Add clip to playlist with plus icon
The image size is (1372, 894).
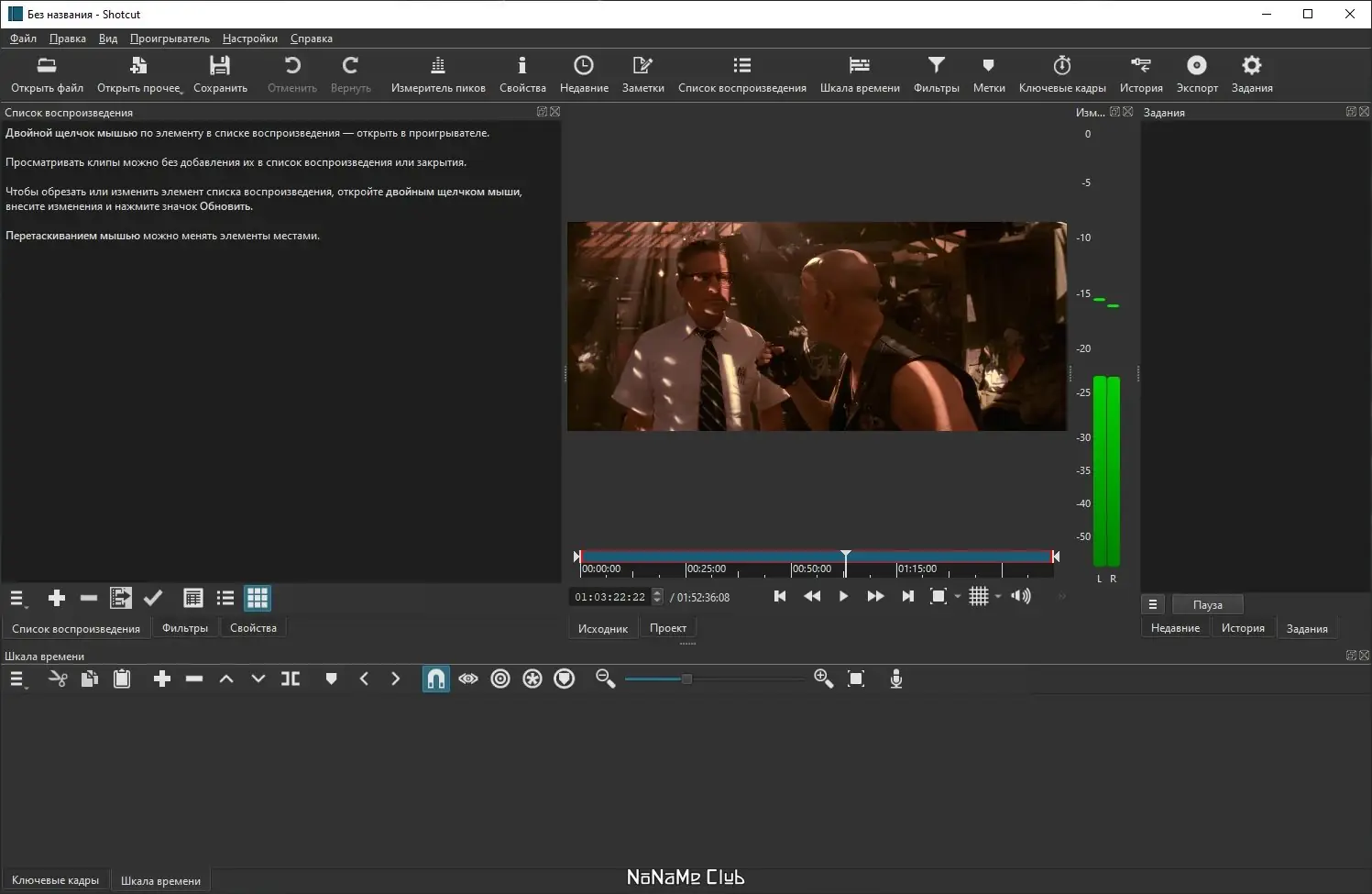[57, 599]
